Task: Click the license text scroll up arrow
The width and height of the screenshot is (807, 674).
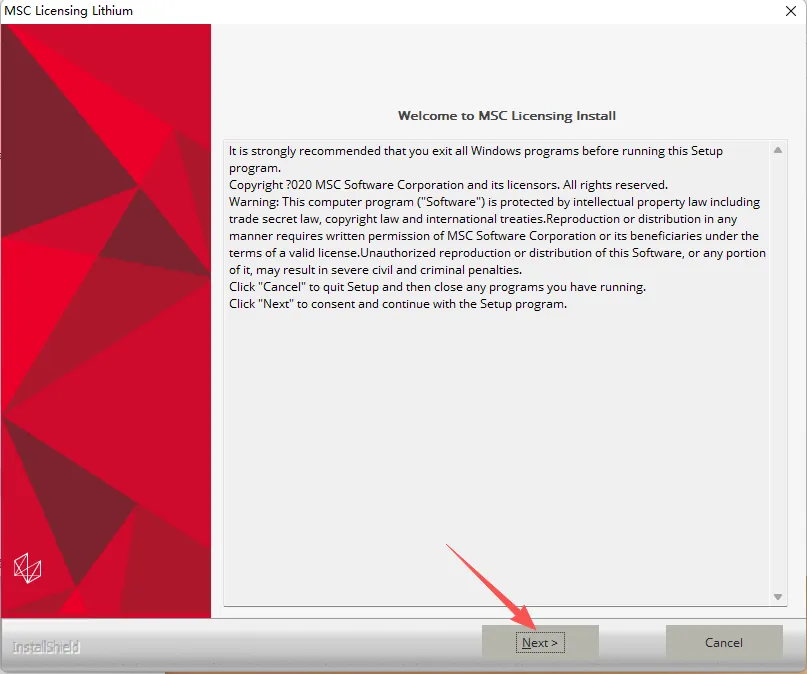Action: click(x=778, y=150)
